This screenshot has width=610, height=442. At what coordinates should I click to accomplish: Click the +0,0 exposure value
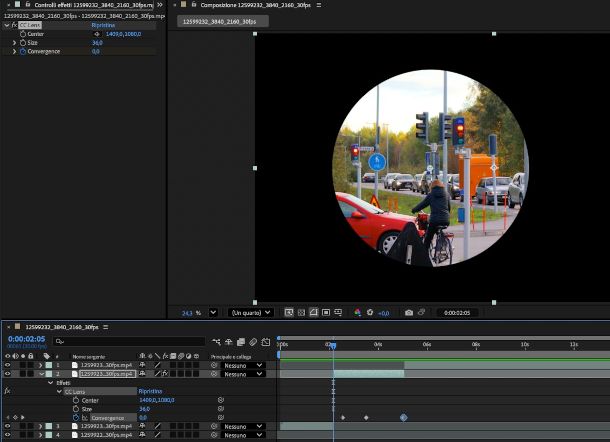[383, 313]
